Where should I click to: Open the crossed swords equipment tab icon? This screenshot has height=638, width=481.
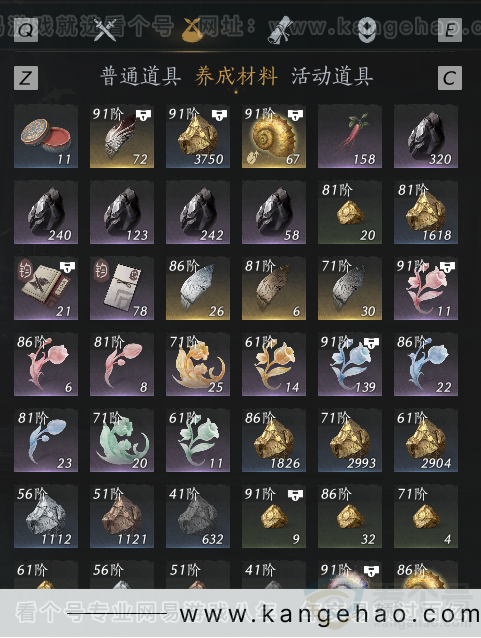coord(105,30)
